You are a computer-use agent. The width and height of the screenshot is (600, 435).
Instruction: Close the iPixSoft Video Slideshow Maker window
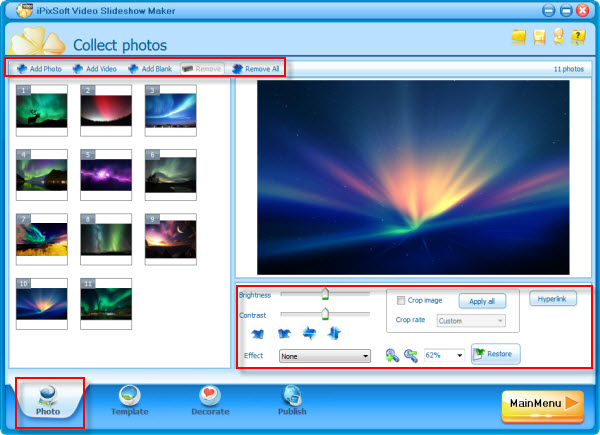583,10
